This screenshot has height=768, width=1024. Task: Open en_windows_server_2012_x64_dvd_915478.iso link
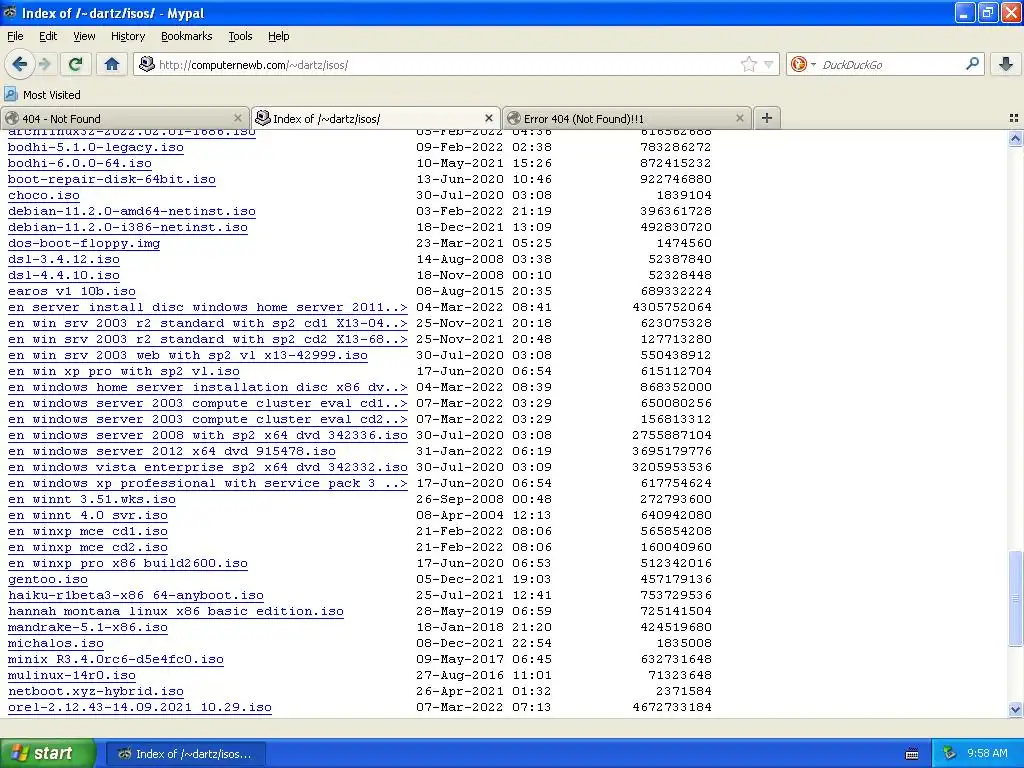pos(172,451)
